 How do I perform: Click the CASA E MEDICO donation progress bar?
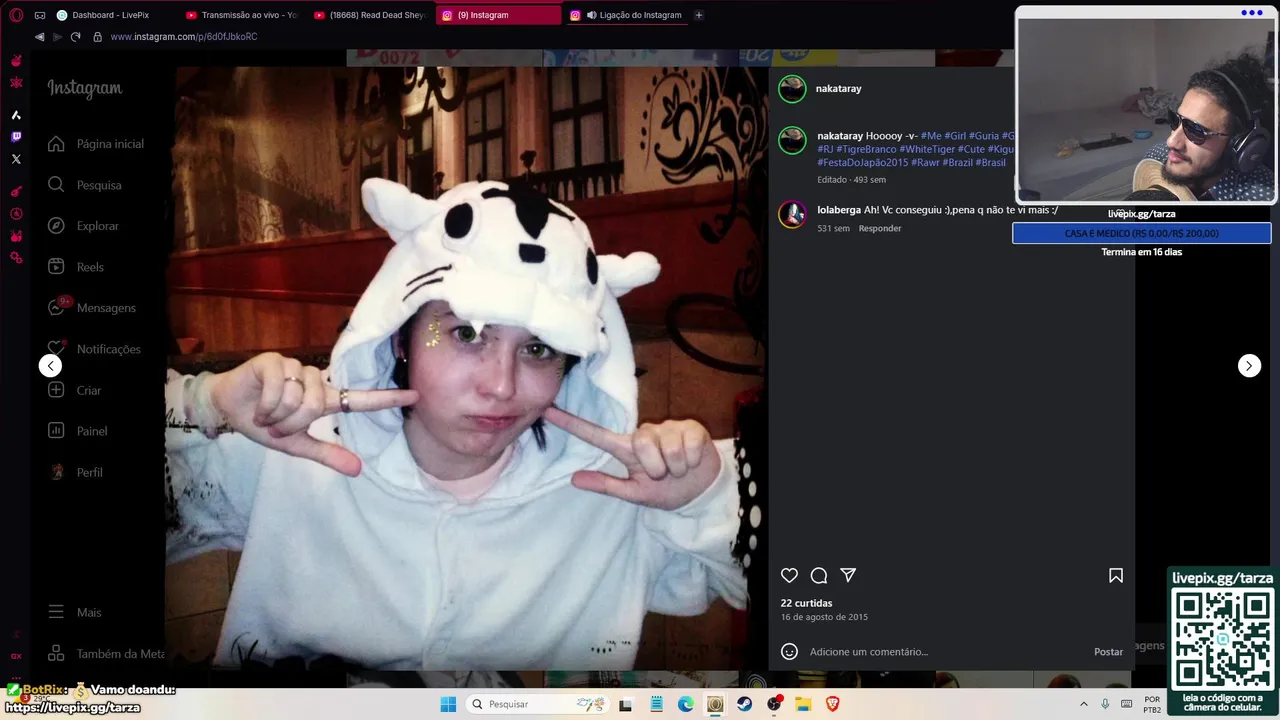pos(1142,233)
